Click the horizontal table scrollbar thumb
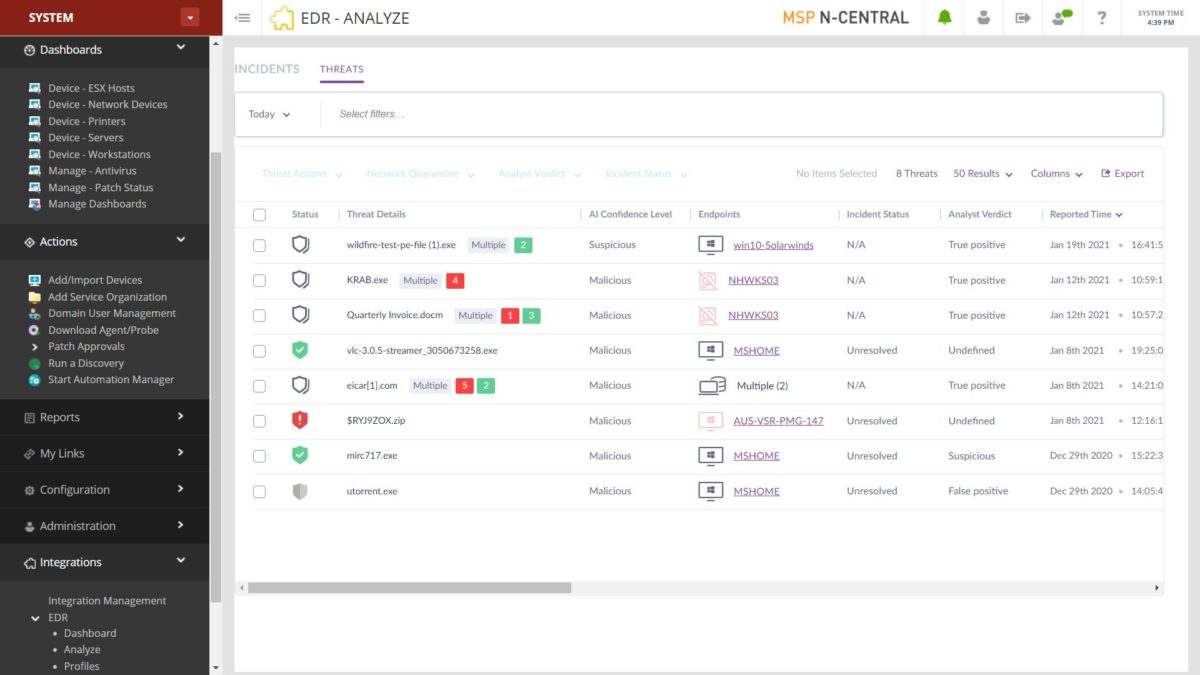Viewport: 1200px width, 675px height. tap(409, 588)
